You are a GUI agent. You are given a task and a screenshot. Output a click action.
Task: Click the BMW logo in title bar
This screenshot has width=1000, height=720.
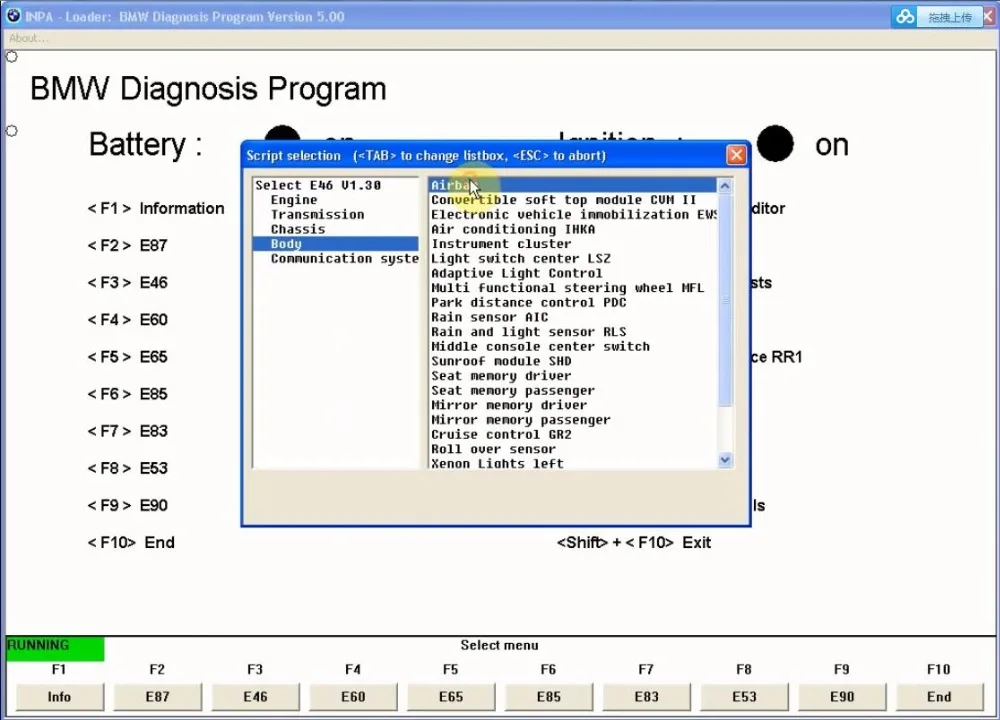pos(13,16)
